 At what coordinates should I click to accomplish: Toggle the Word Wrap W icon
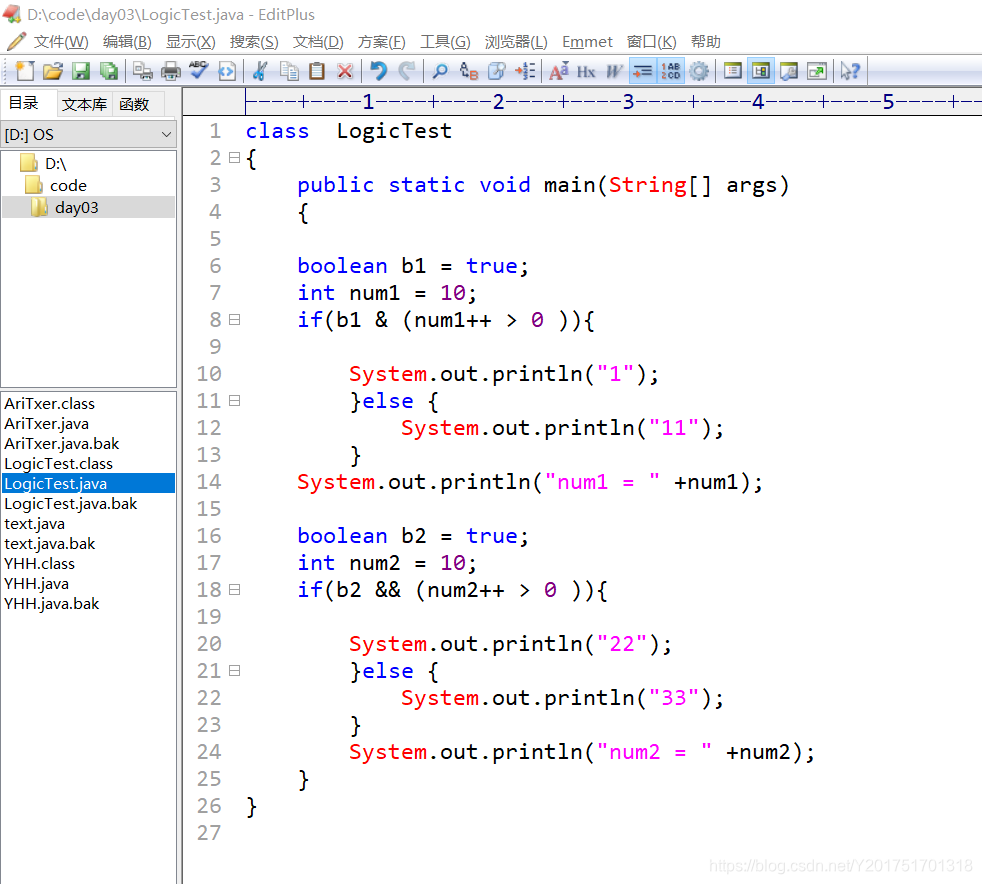(x=614, y=71)
